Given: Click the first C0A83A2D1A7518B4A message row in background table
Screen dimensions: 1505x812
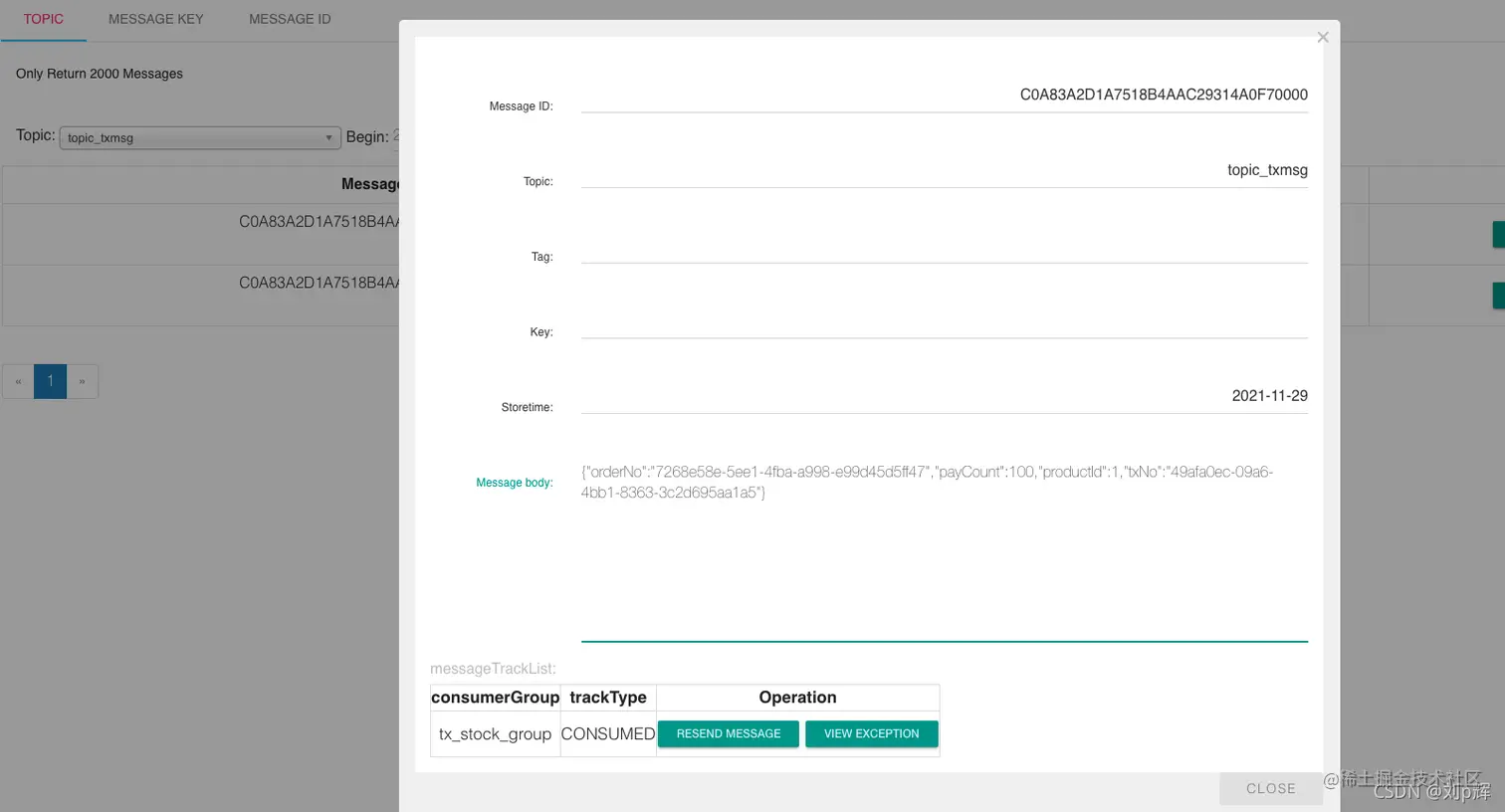Looking at the screenshot, I should 319,222.
